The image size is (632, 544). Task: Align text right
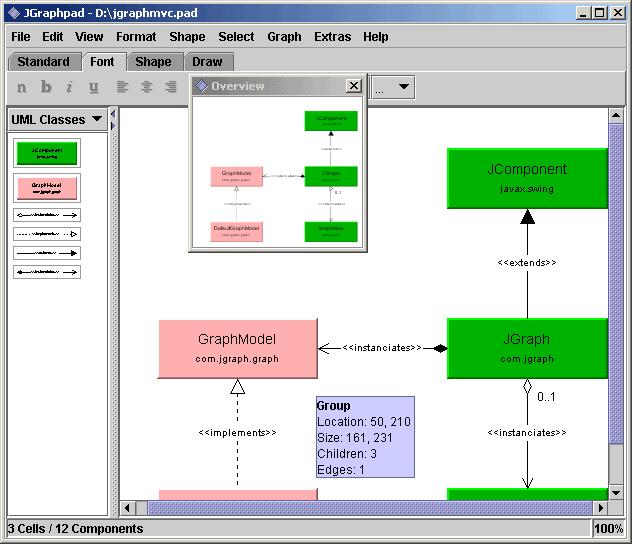click(x=171, y=87)
